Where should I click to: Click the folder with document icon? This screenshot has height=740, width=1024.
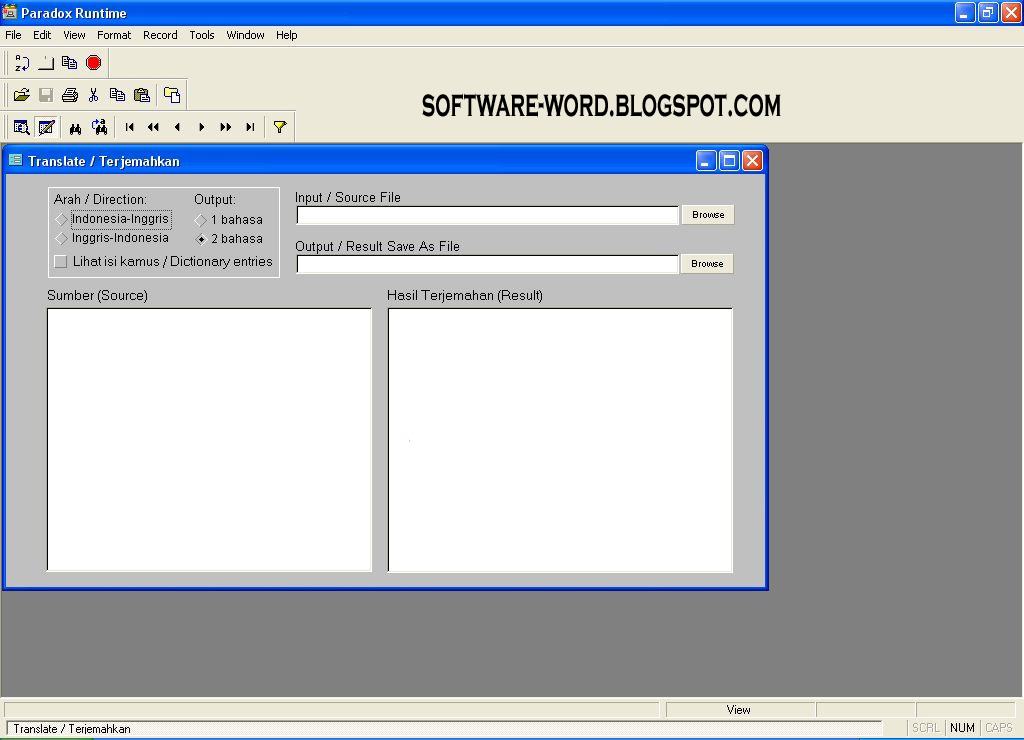172,95
